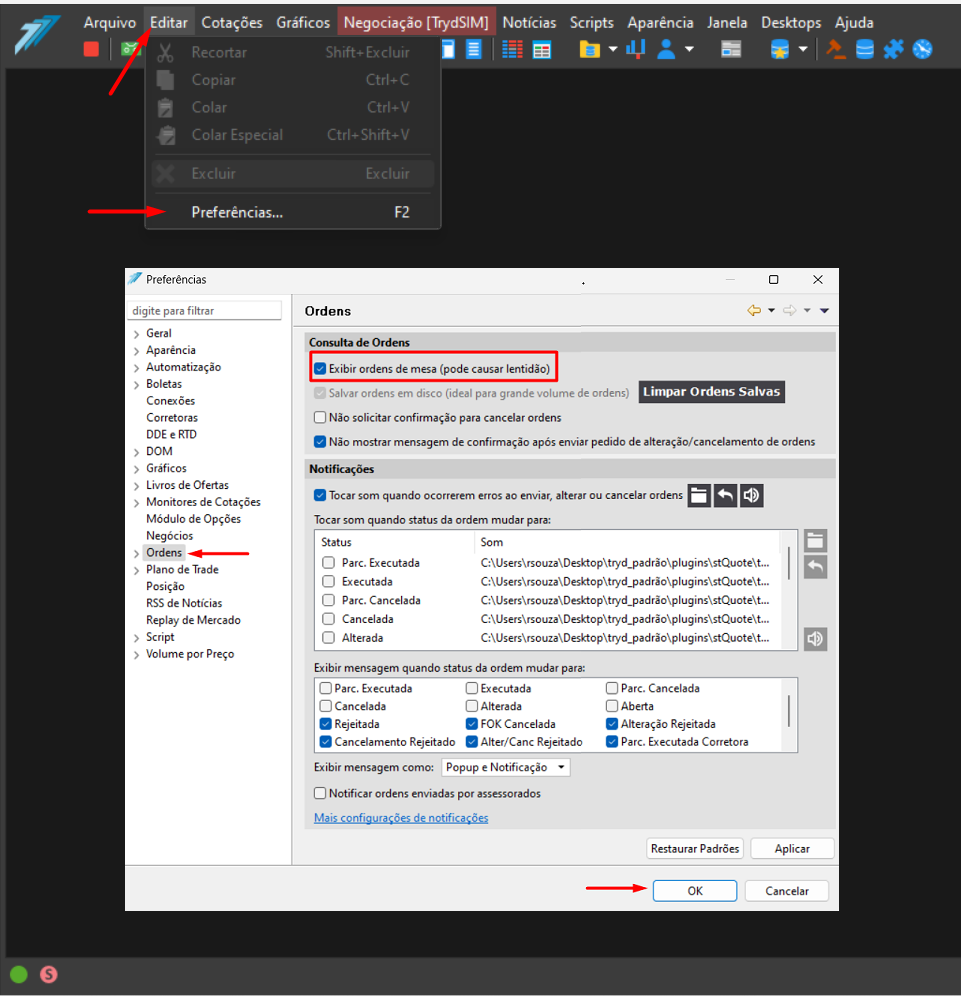Screen dimensions: 961x996
Task: Check Não solicitar confirmação para cancelar ordens
Action: click(x=320, y=417)
